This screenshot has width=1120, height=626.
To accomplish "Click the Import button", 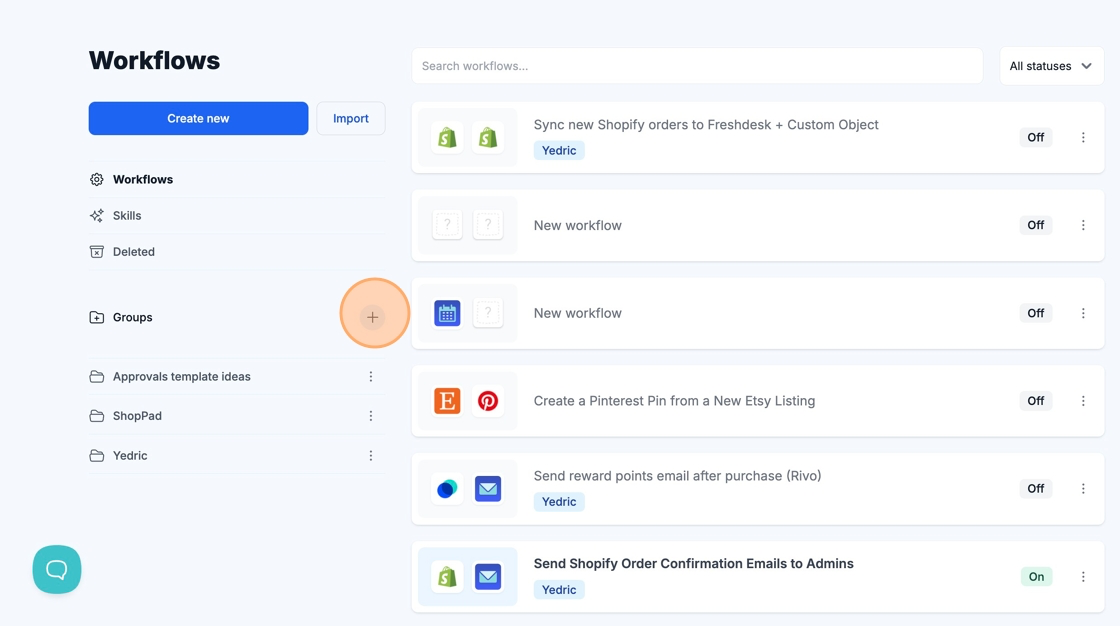I will [x=351, y=118].
